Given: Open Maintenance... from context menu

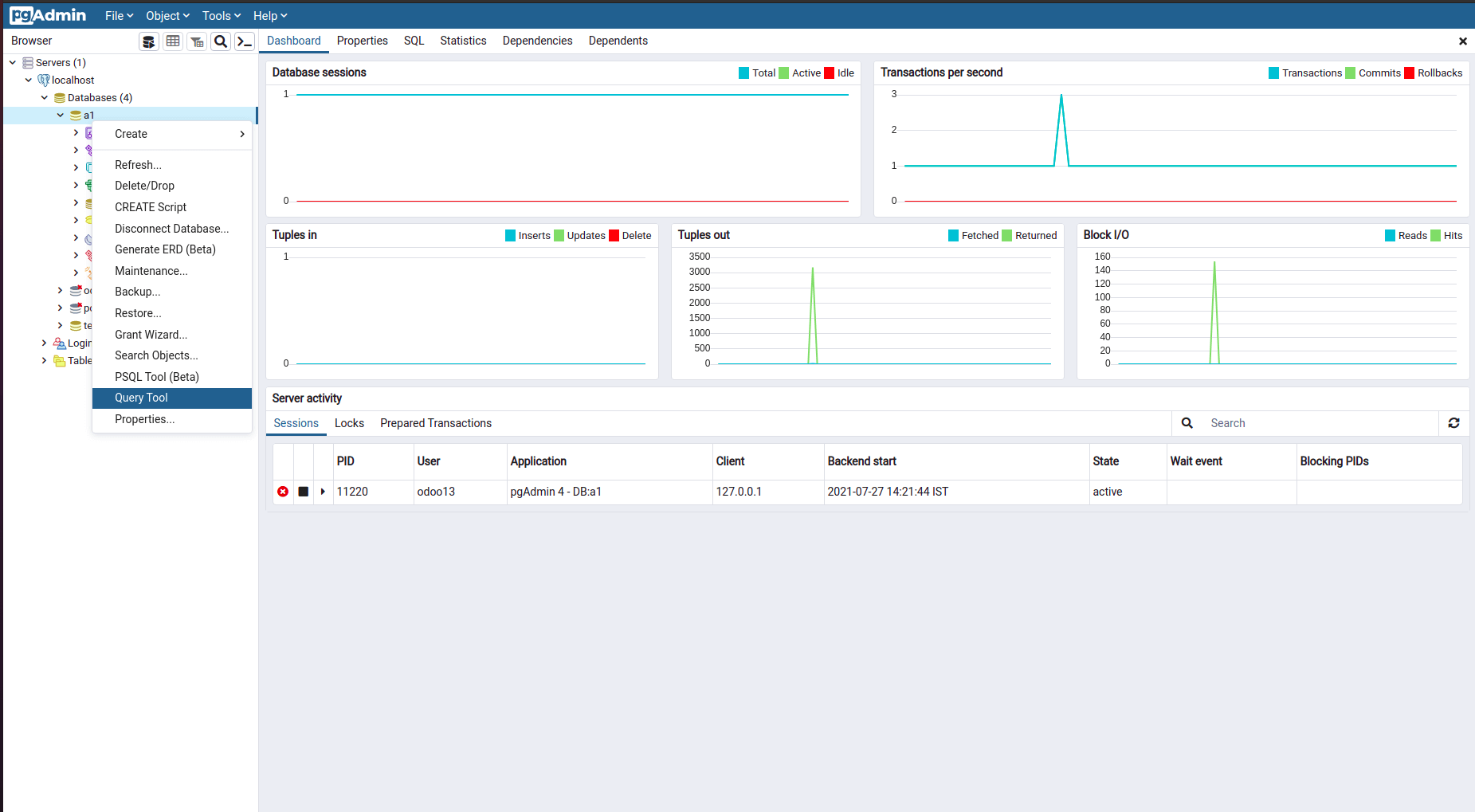Looking at the screenshot, I should [x=172, y=271].
